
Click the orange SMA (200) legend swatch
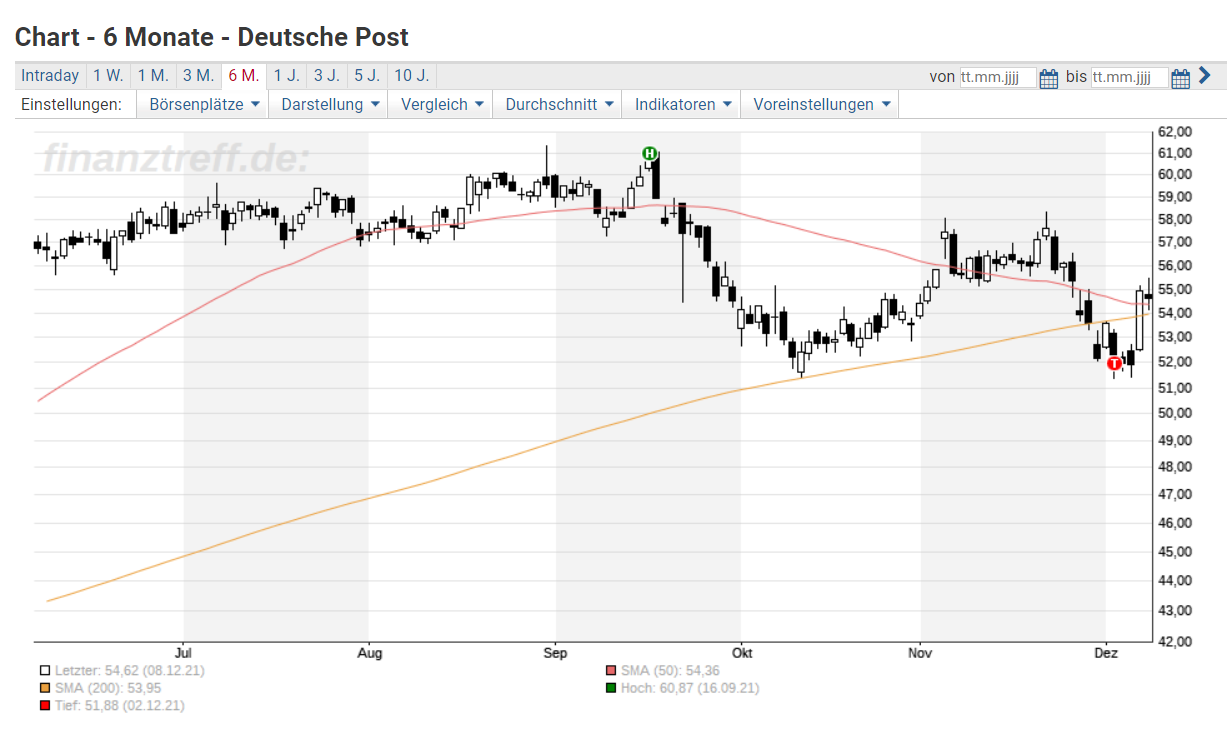coord(45,688)
